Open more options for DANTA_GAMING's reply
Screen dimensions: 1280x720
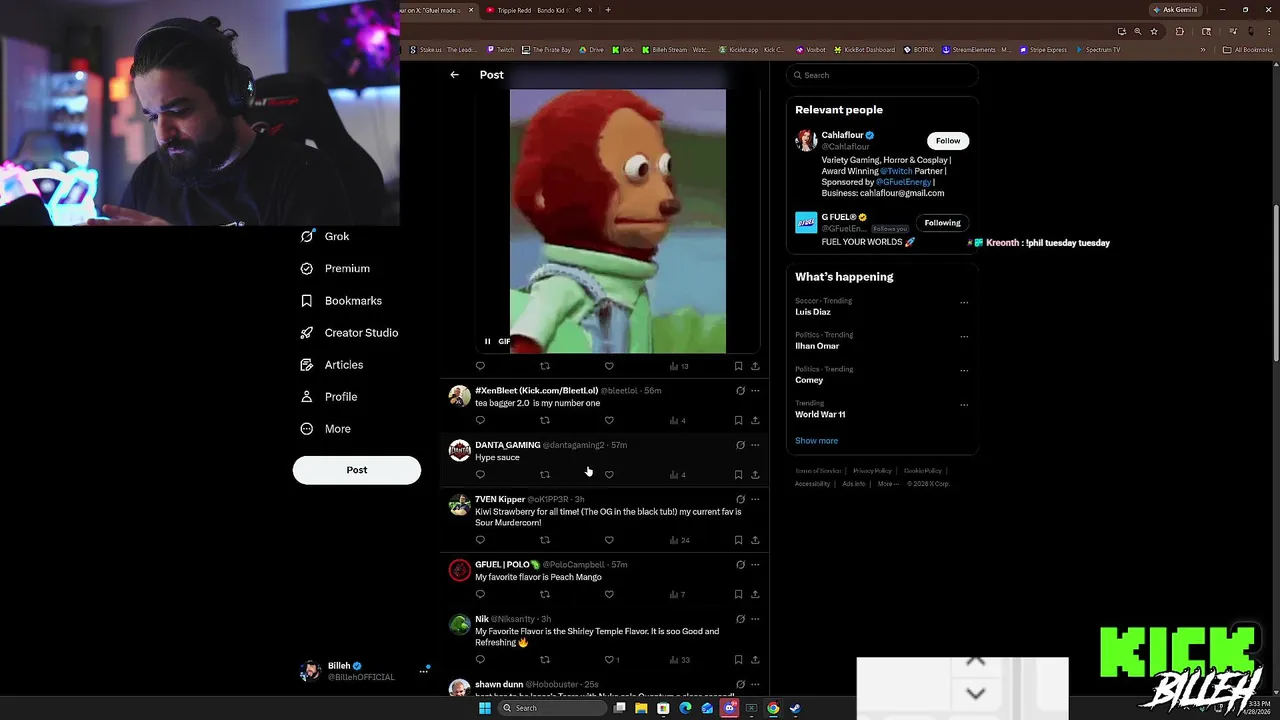(755, 445)
